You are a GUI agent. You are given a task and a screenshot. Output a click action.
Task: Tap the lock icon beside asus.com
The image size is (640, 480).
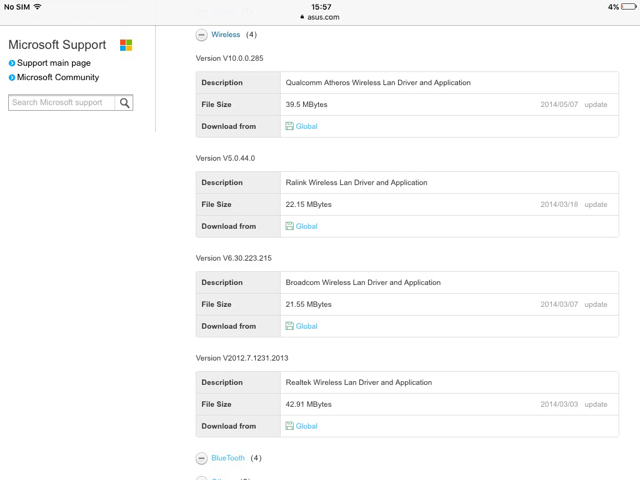coord(302,17)
